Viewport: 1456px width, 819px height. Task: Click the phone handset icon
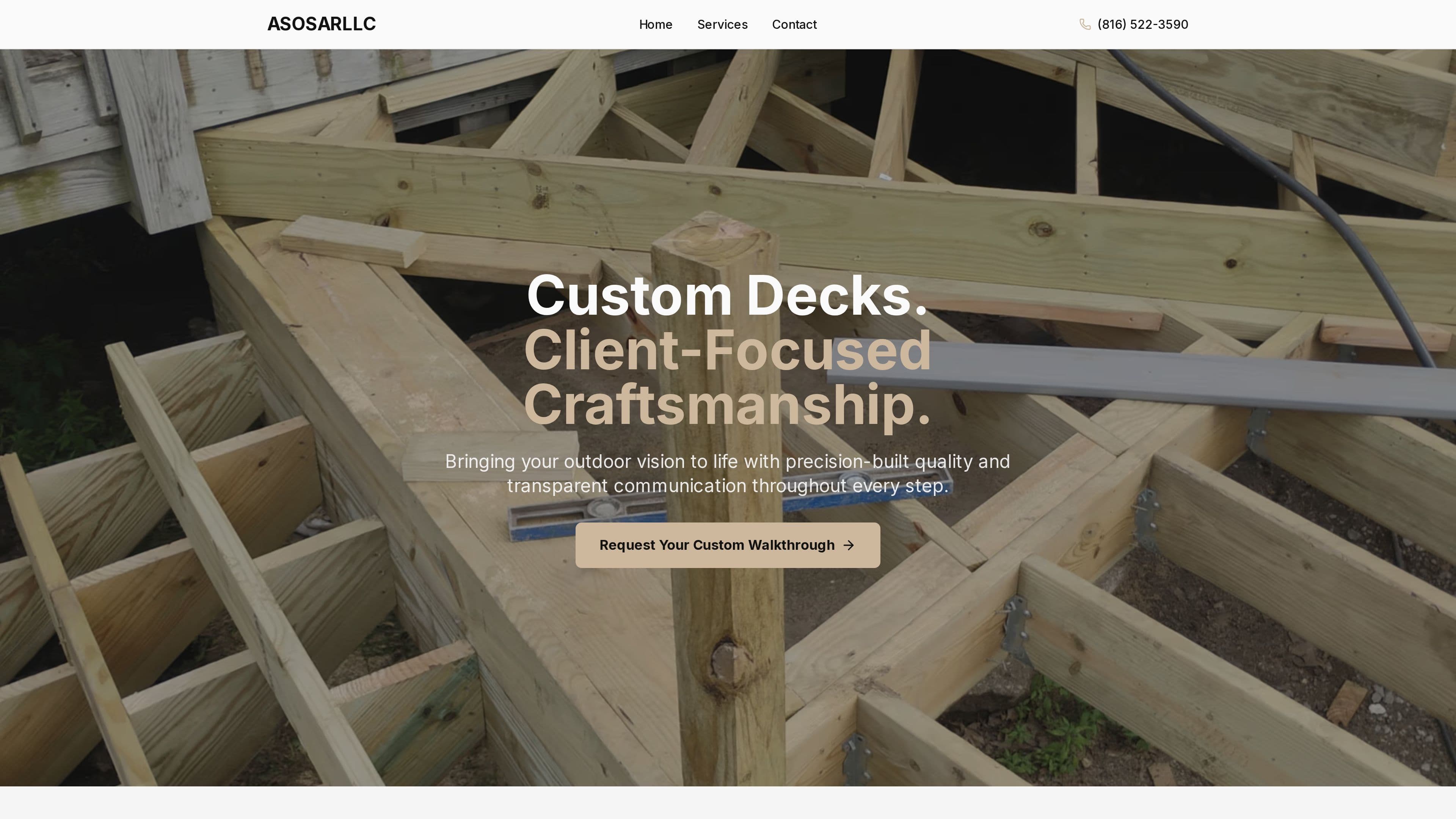[x=1085, y=24]
